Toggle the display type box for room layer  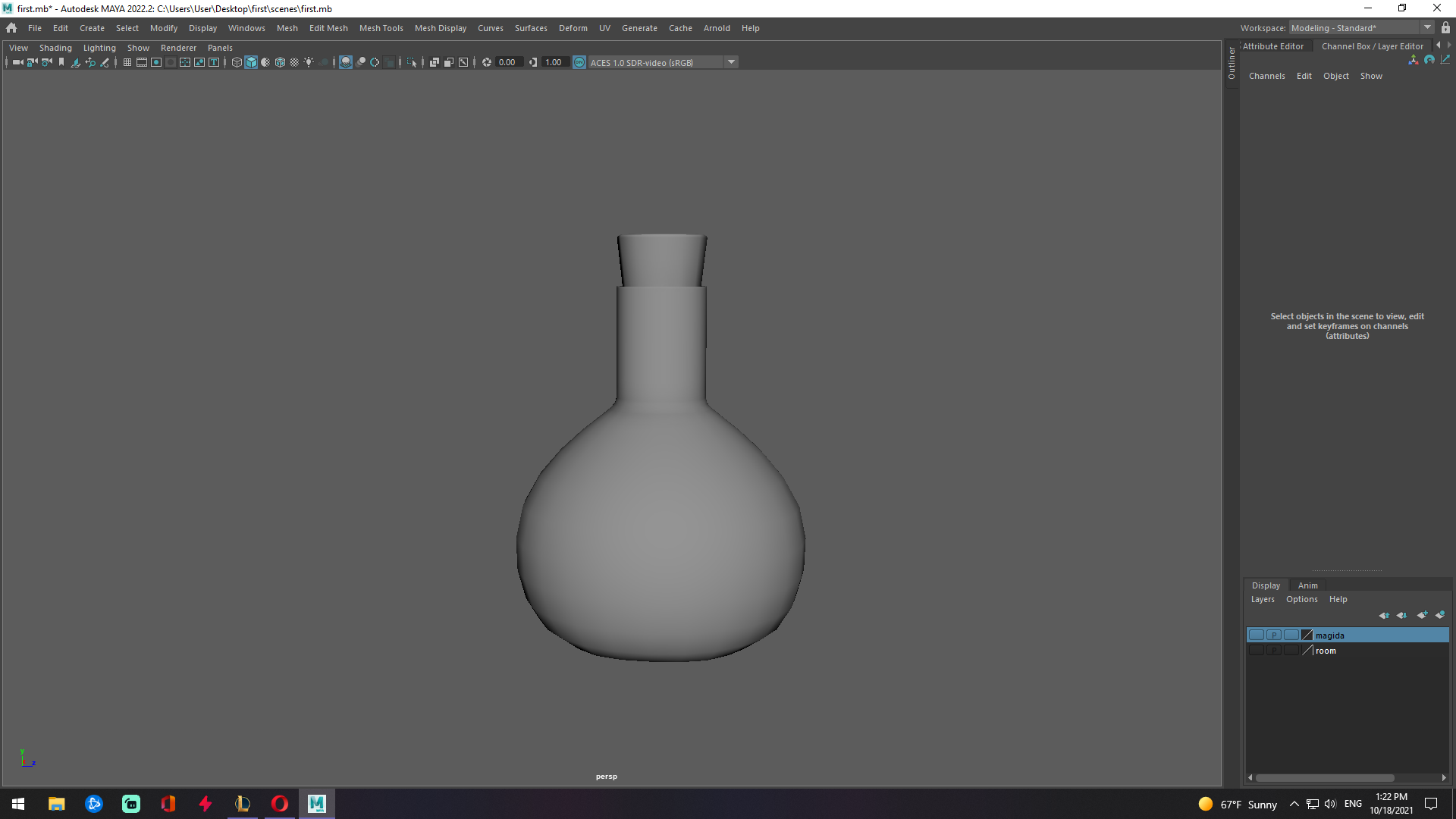(1291, 650)
